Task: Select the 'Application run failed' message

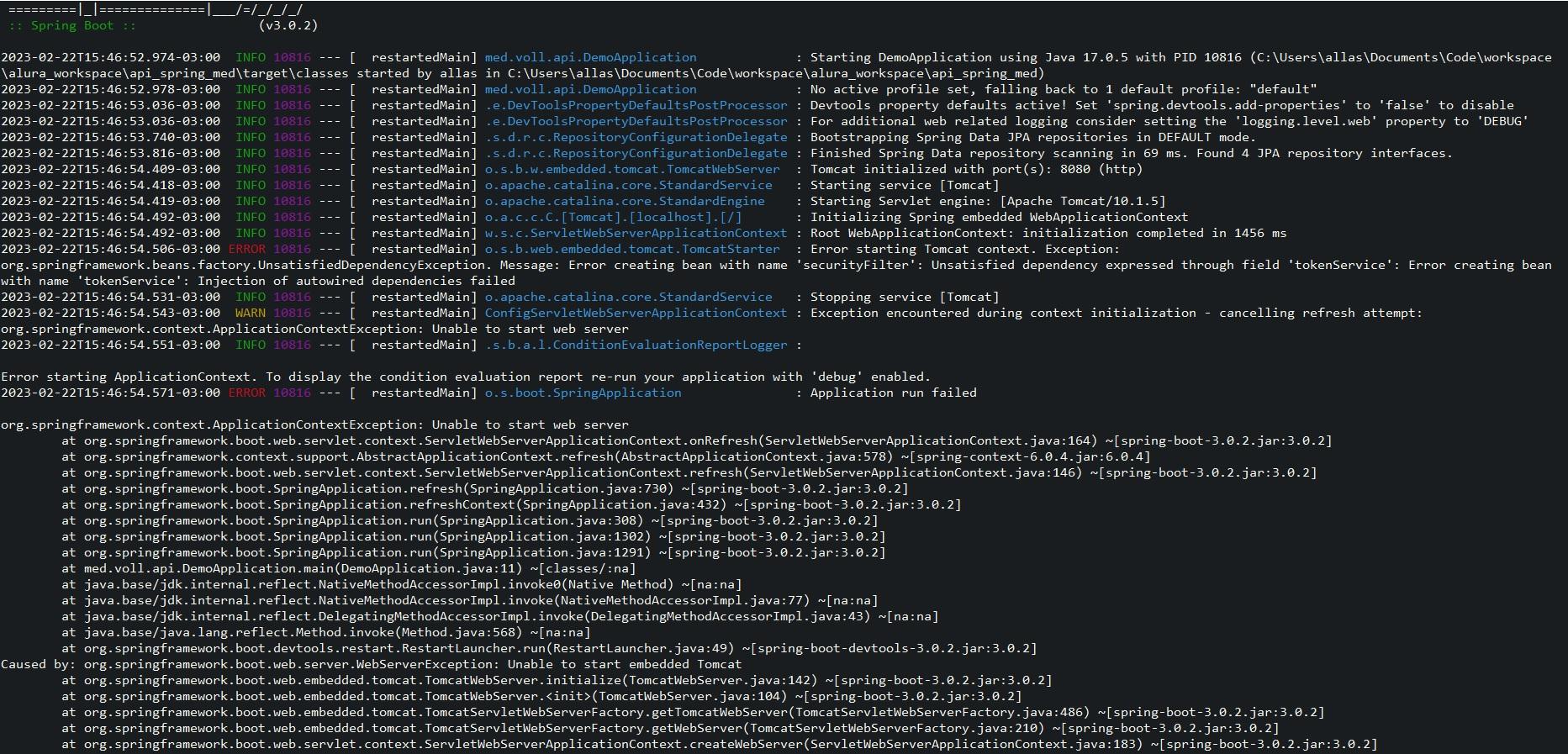Action: tap(893, 393)
